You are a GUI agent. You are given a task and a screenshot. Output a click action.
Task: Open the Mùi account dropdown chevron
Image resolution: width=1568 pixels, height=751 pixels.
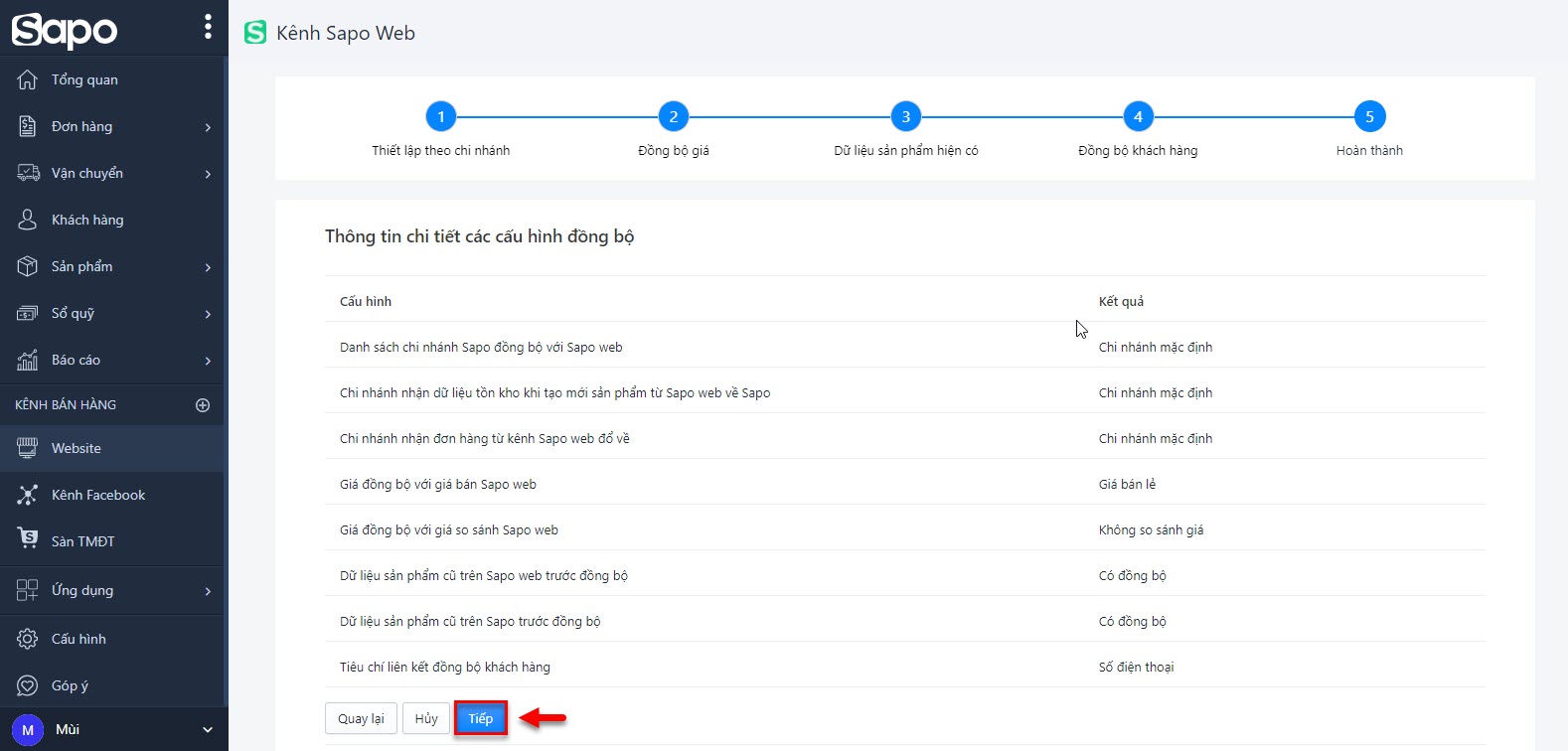click(x=208, y=730)
